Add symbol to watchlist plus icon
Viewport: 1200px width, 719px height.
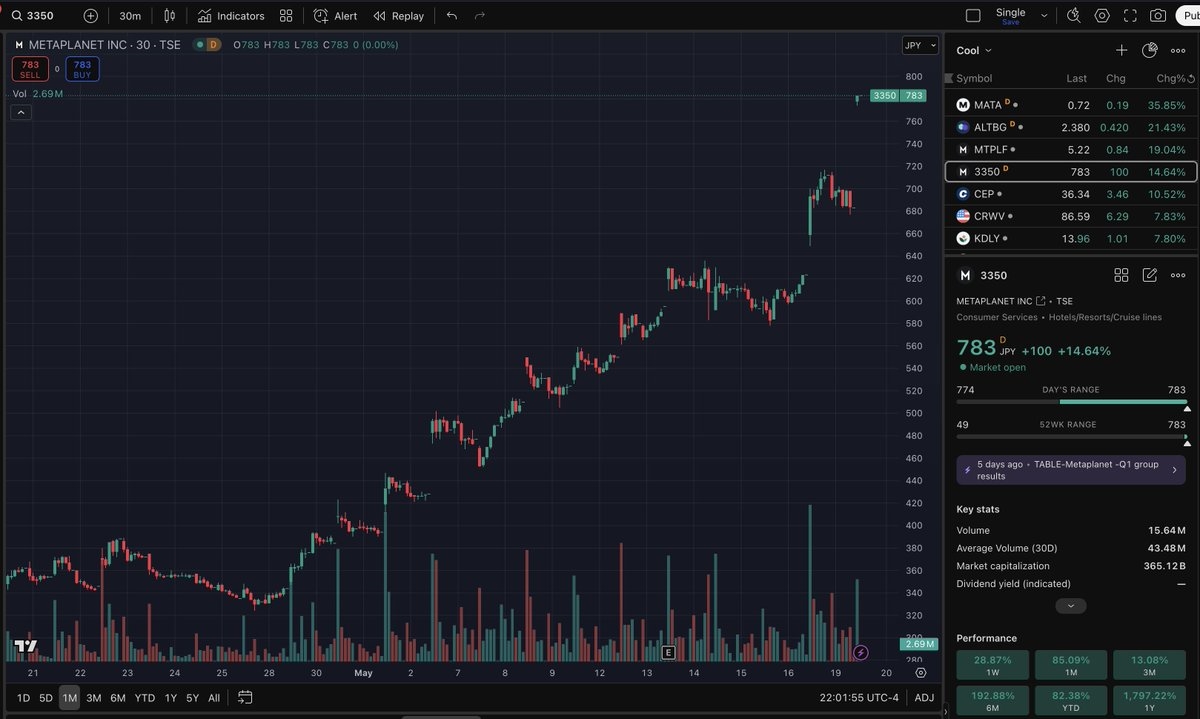pyautogui.click(x=1122, y=50)
